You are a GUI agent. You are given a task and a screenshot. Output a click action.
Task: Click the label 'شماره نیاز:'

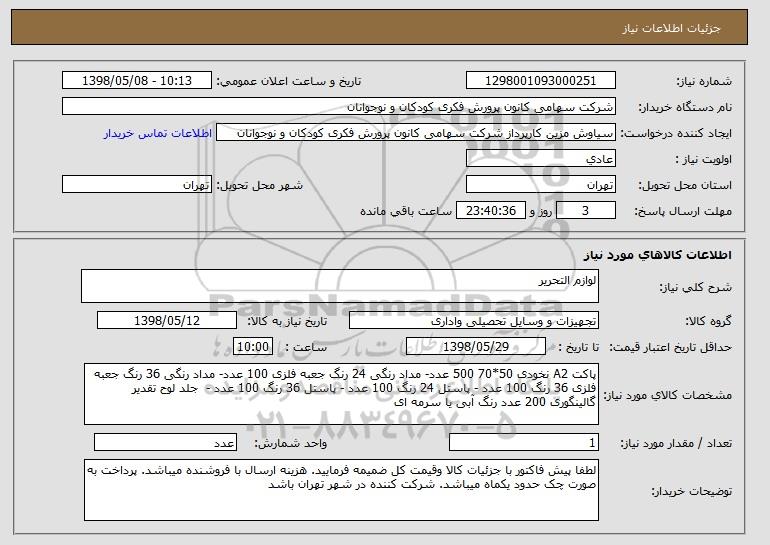[704, 82]
